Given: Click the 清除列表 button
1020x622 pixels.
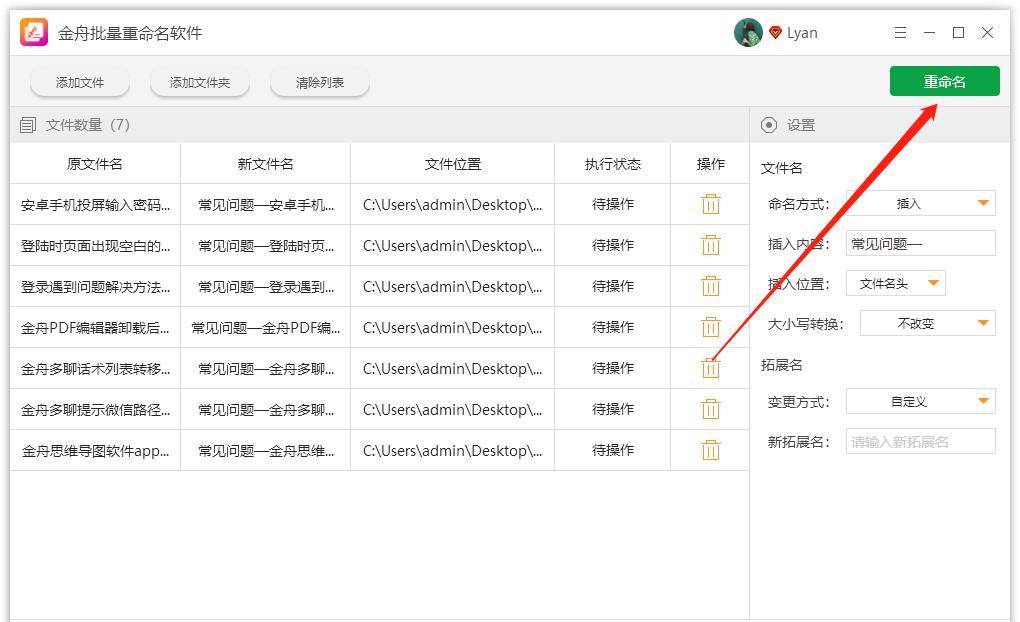Looking at the screenshot, I should click(x=320, y=83).
